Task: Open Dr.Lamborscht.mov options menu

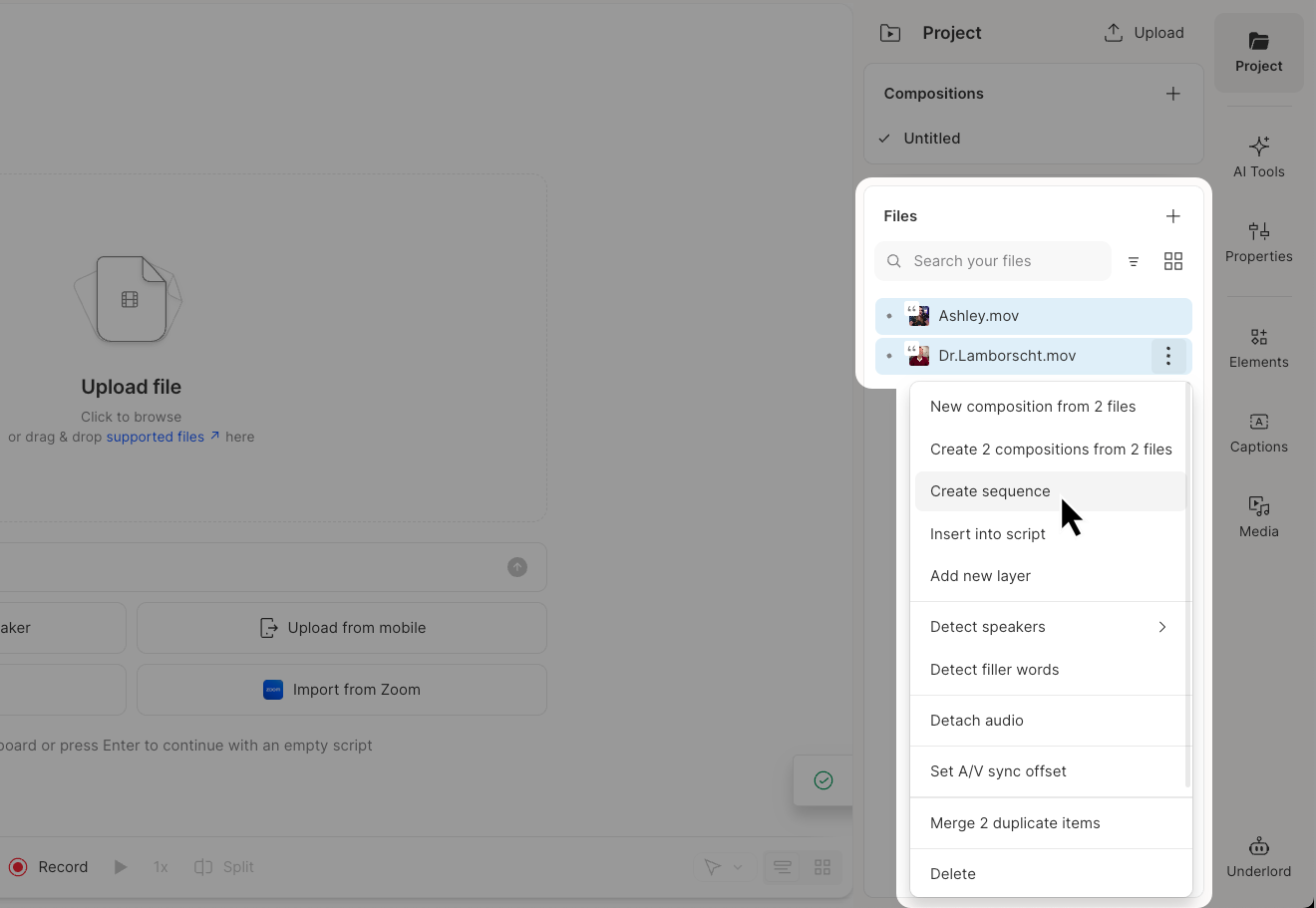Action: coord(1167,356)
